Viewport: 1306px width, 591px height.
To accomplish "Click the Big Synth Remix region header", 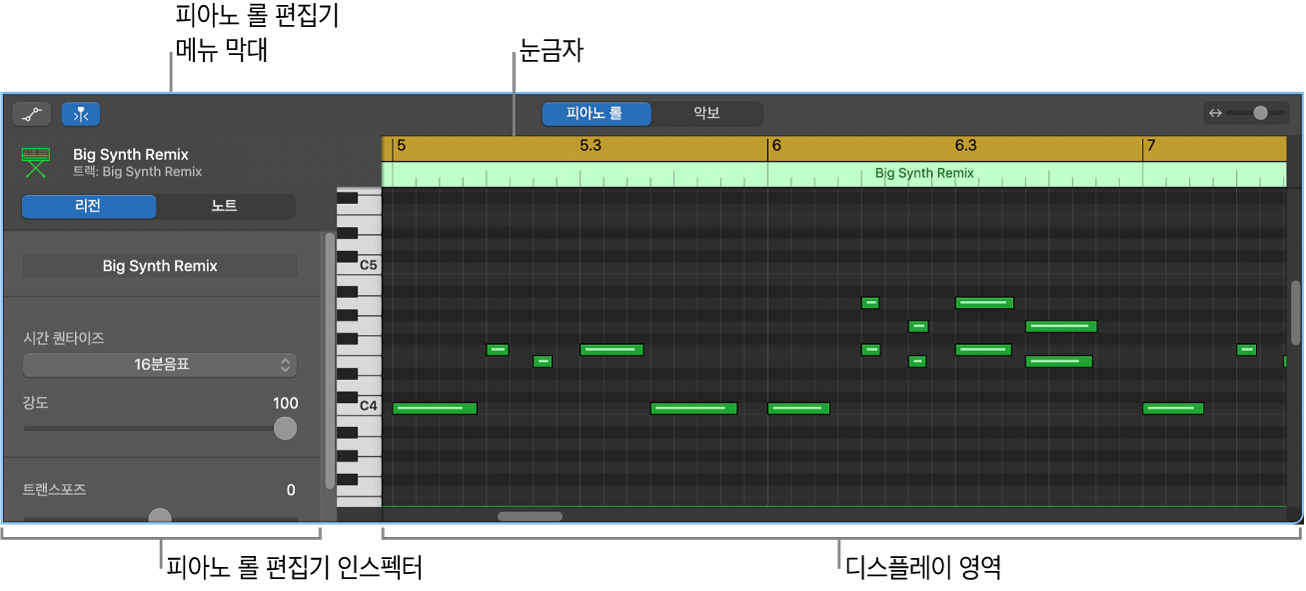I will [x=924, y=174].
